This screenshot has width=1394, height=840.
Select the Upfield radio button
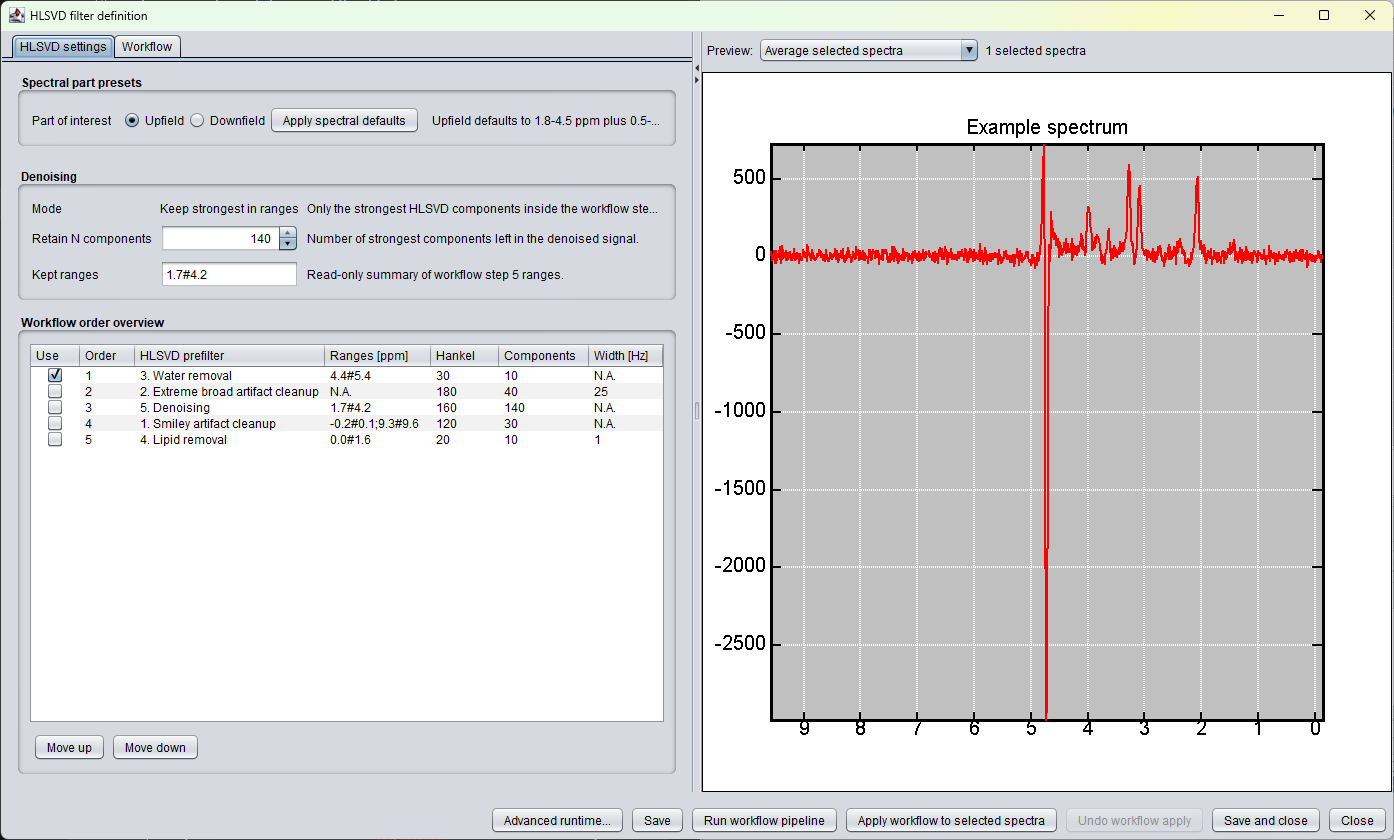pos(132,120)
